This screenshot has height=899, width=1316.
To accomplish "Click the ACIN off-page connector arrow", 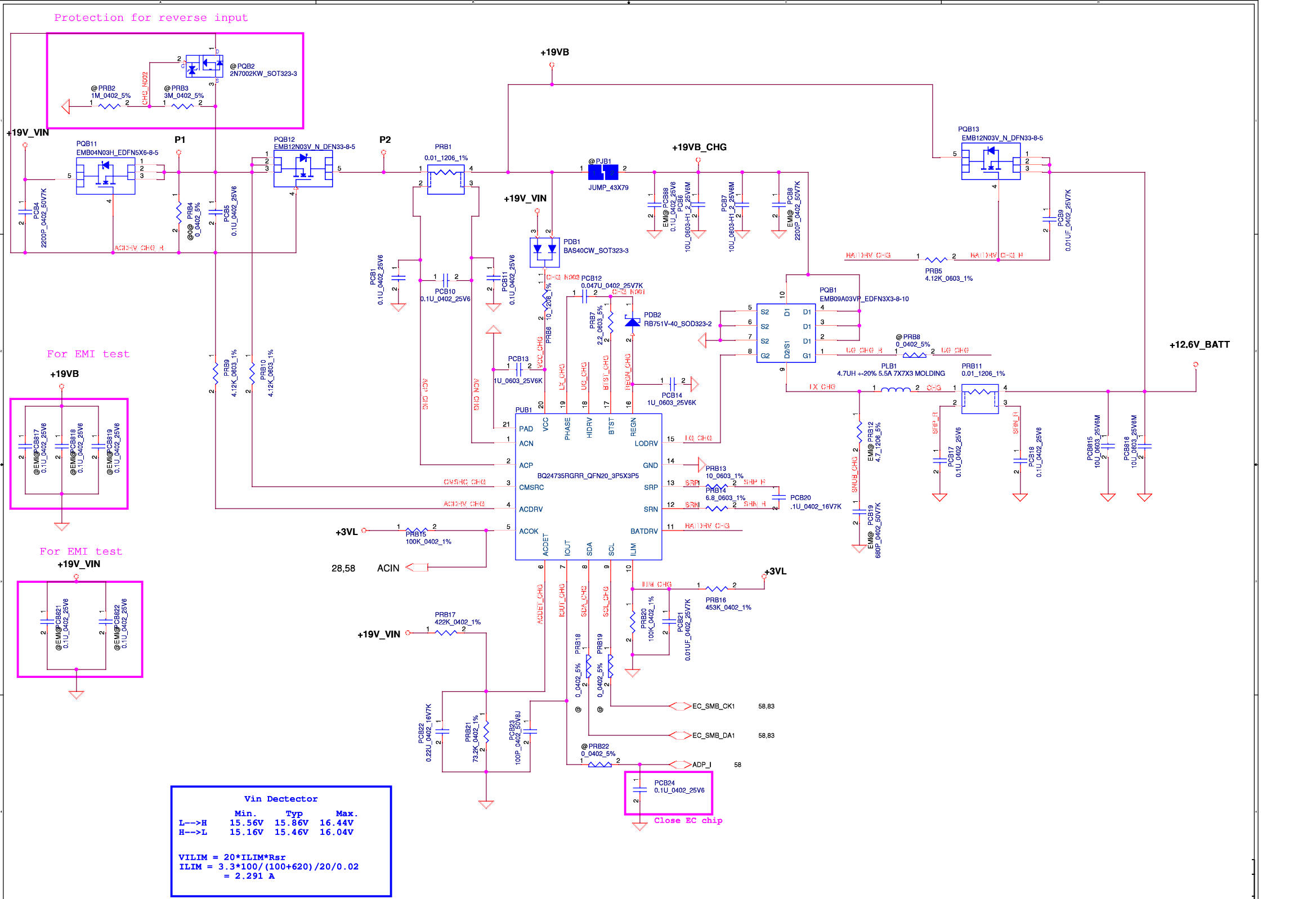I will 417,567.
